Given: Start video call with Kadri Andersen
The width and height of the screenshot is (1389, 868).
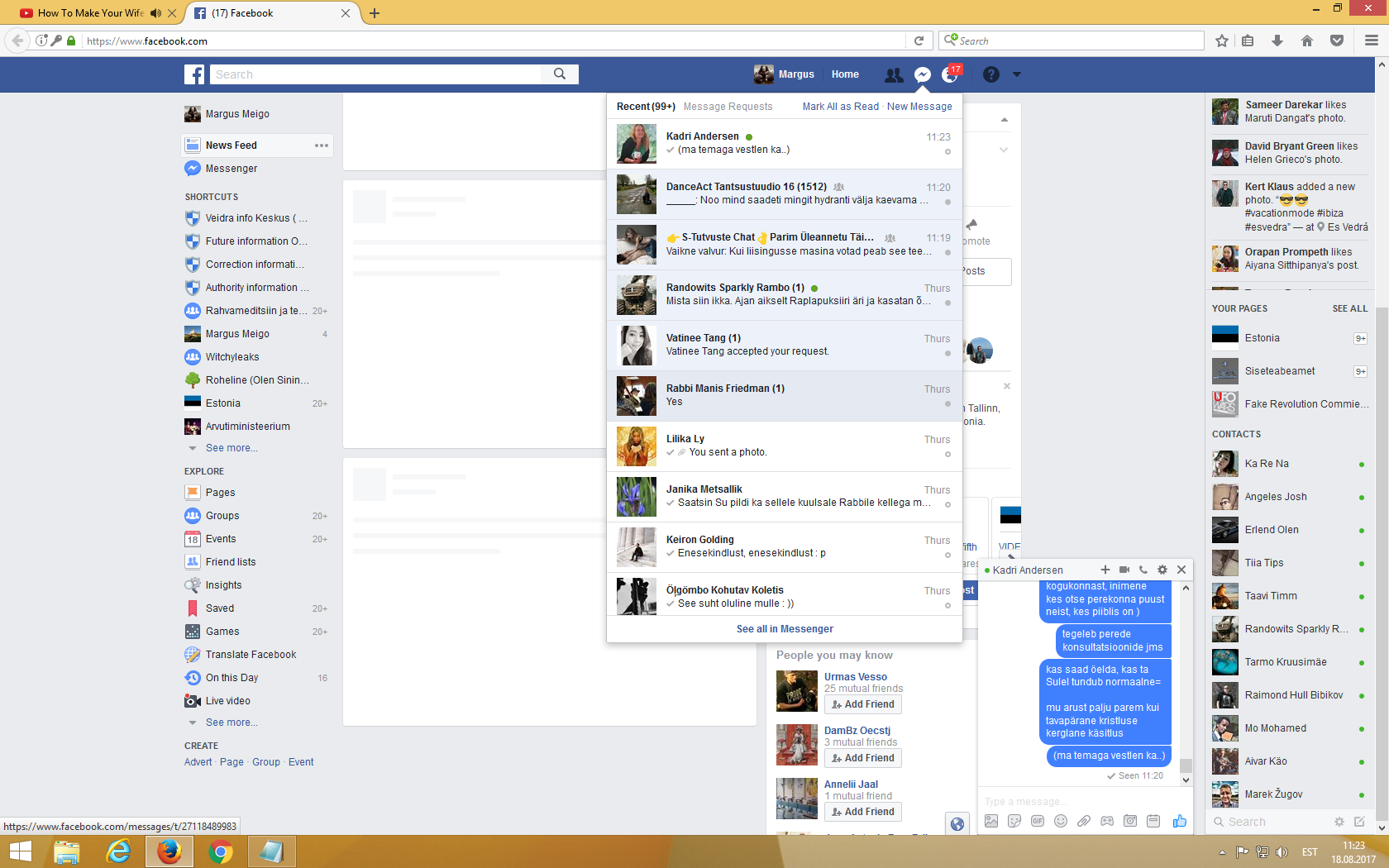Looking at the screenshot, I should point(1124,570).
